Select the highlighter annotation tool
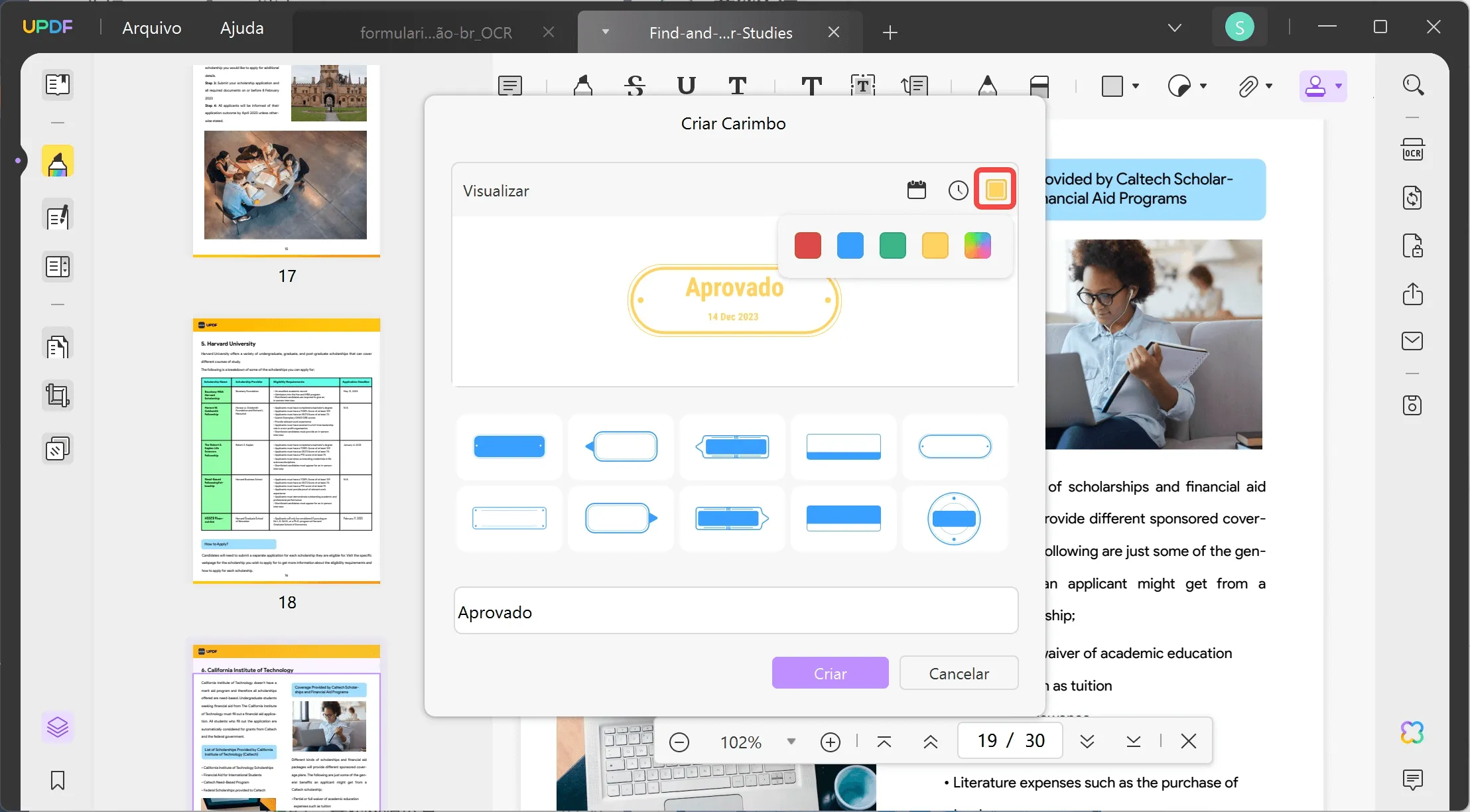Viewport: 1470px width, 812px height. pyautogui.click(x=584, y=86)
